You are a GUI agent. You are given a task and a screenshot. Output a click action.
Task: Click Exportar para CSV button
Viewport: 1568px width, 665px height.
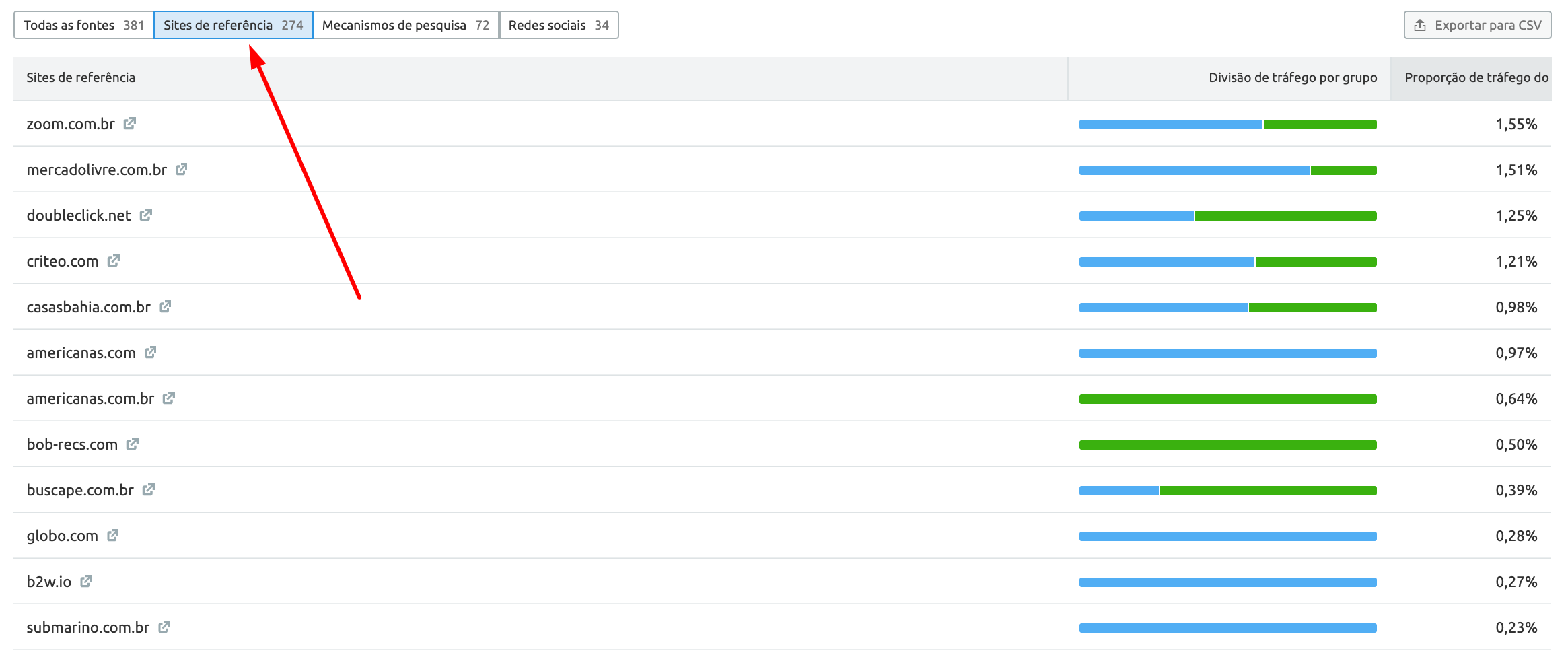pyautogui.click(x=1477, y=25)
